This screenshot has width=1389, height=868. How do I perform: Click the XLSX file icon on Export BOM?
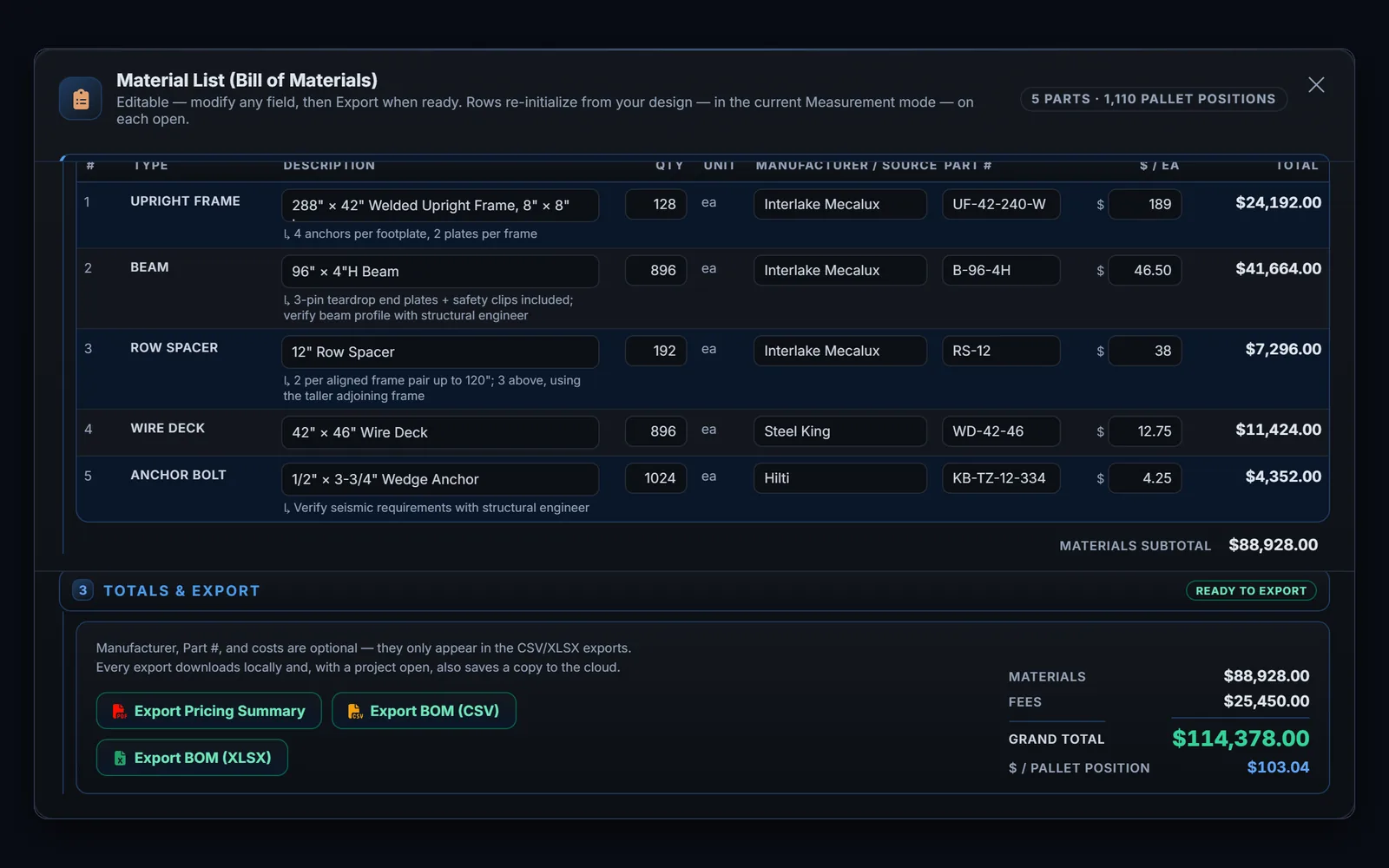(x=120, y=758)
